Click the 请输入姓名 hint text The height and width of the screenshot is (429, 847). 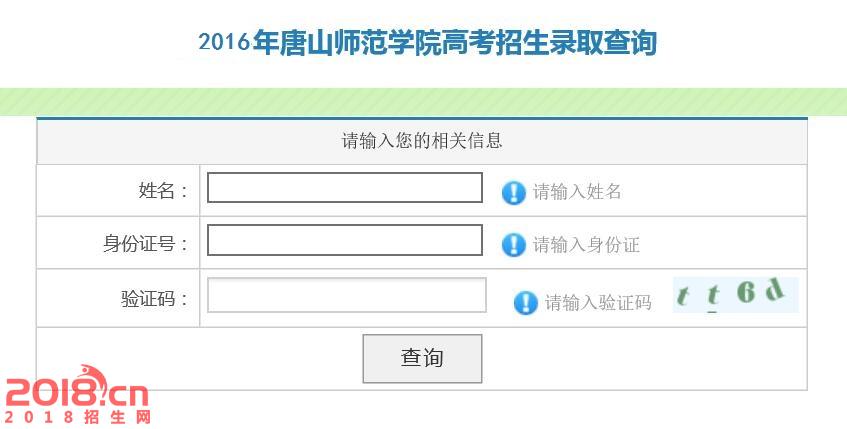pos(577,192)
